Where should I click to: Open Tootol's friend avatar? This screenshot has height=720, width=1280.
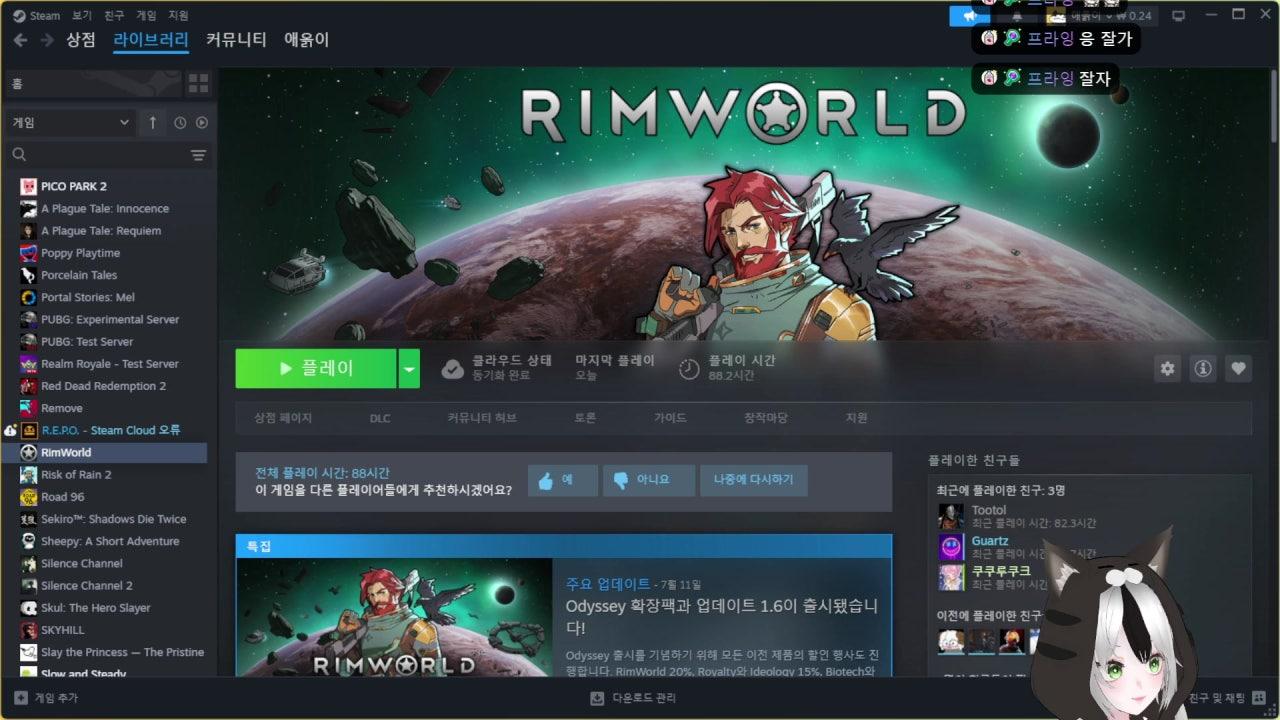(951, 516)
